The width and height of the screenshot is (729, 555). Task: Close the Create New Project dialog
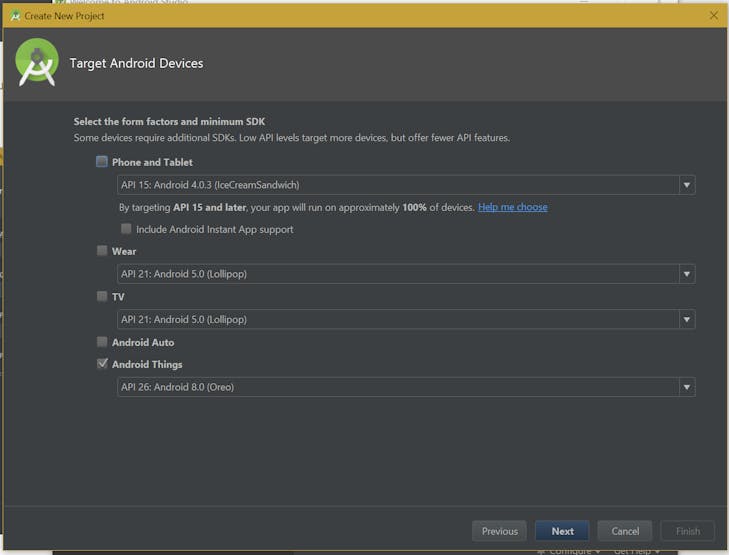tap(713, 16)
